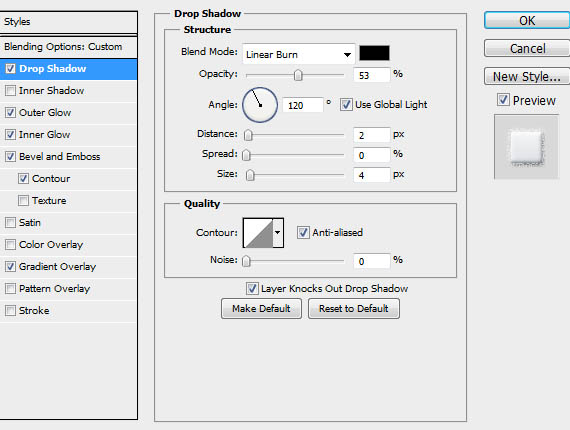Turn on the Color Overlay checkbox
The height and width of the screenshot is (430, 570).
pos(11,245)
